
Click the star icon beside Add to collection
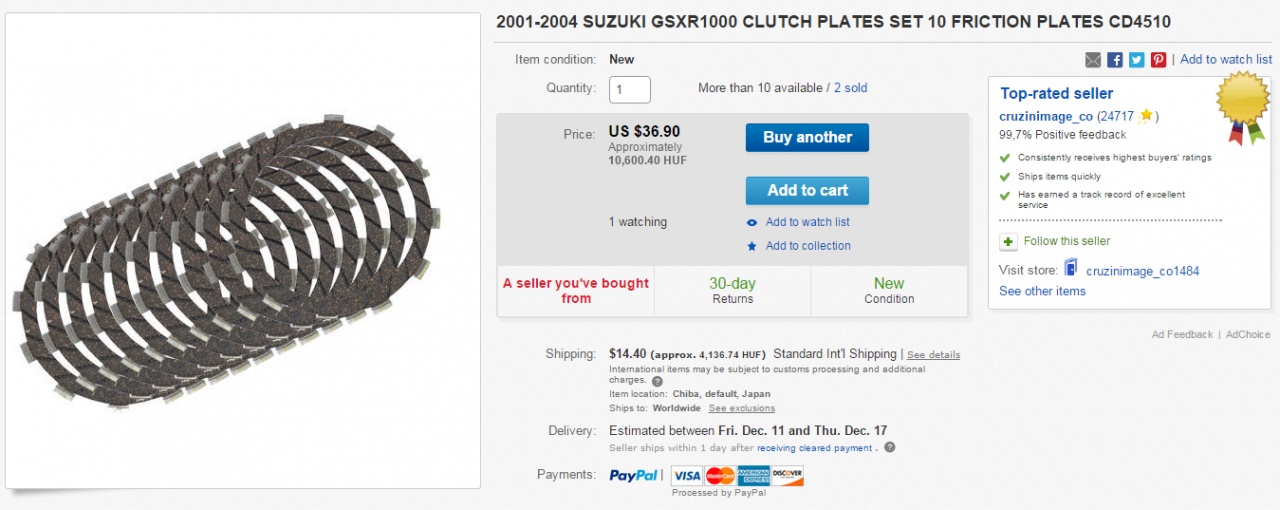[752, 246]
